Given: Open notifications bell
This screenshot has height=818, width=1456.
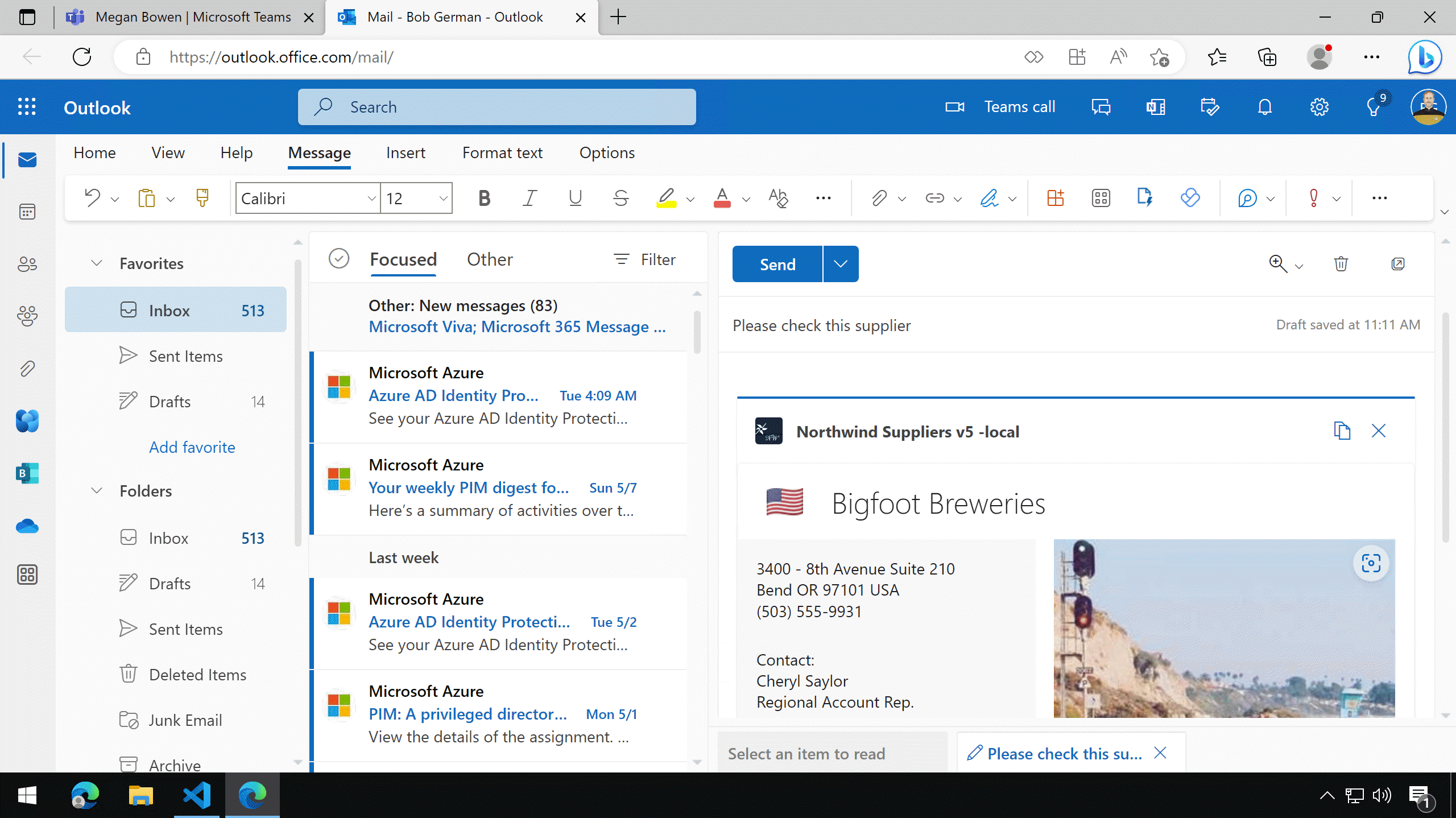Looking at the screenshot, I should coord(1264,107).
